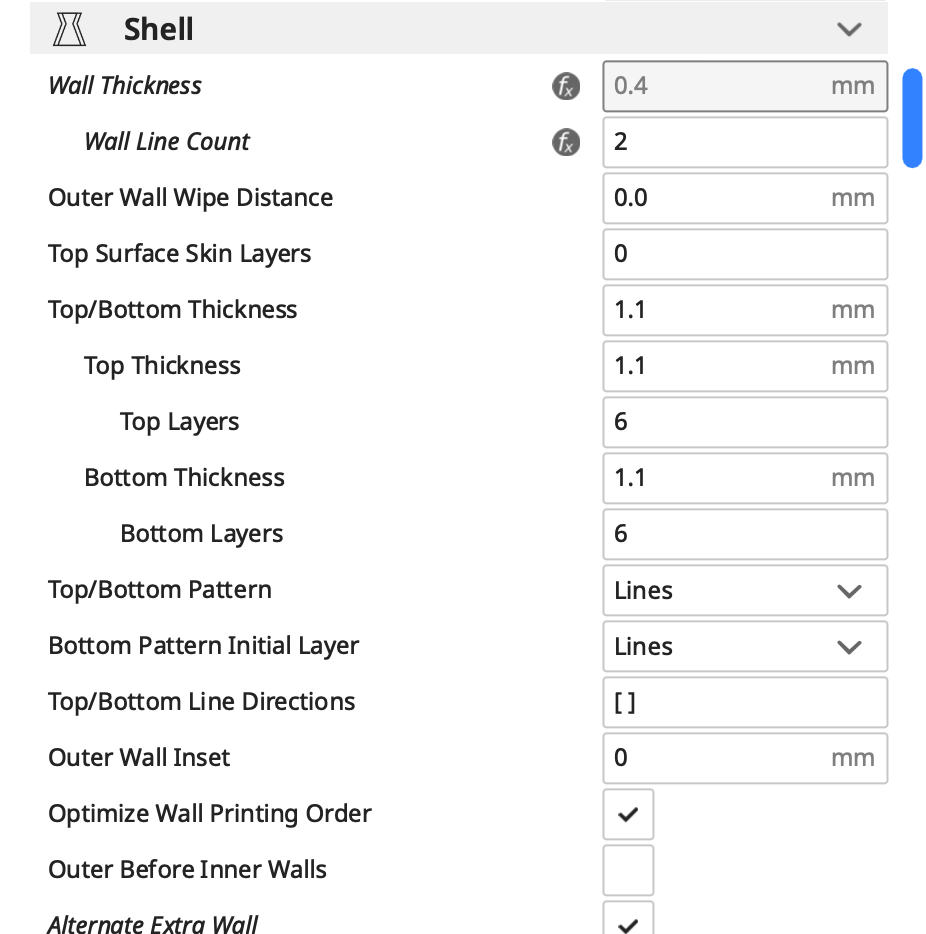Screen dimensions: 926x934
Task: Click the formula icon beside Wall Line Count
Action: click(566, 142)
